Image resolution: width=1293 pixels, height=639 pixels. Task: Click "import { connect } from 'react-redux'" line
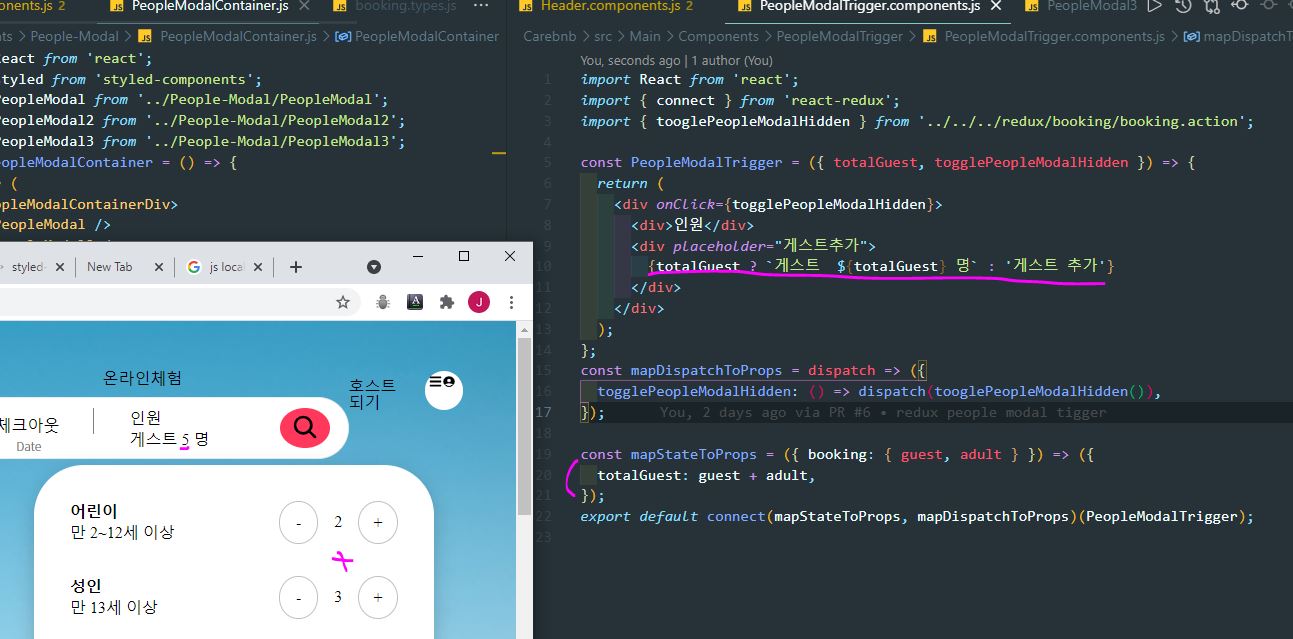coord(740,100)
